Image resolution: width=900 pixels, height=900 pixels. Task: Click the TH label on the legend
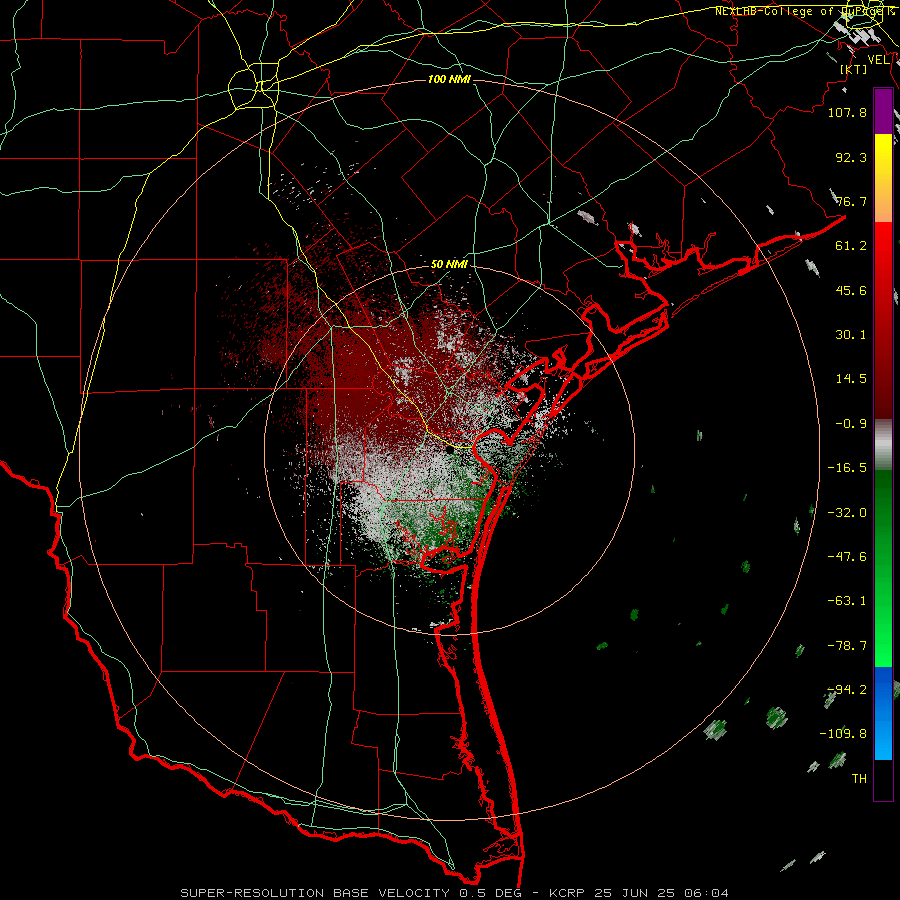[859, 779]
